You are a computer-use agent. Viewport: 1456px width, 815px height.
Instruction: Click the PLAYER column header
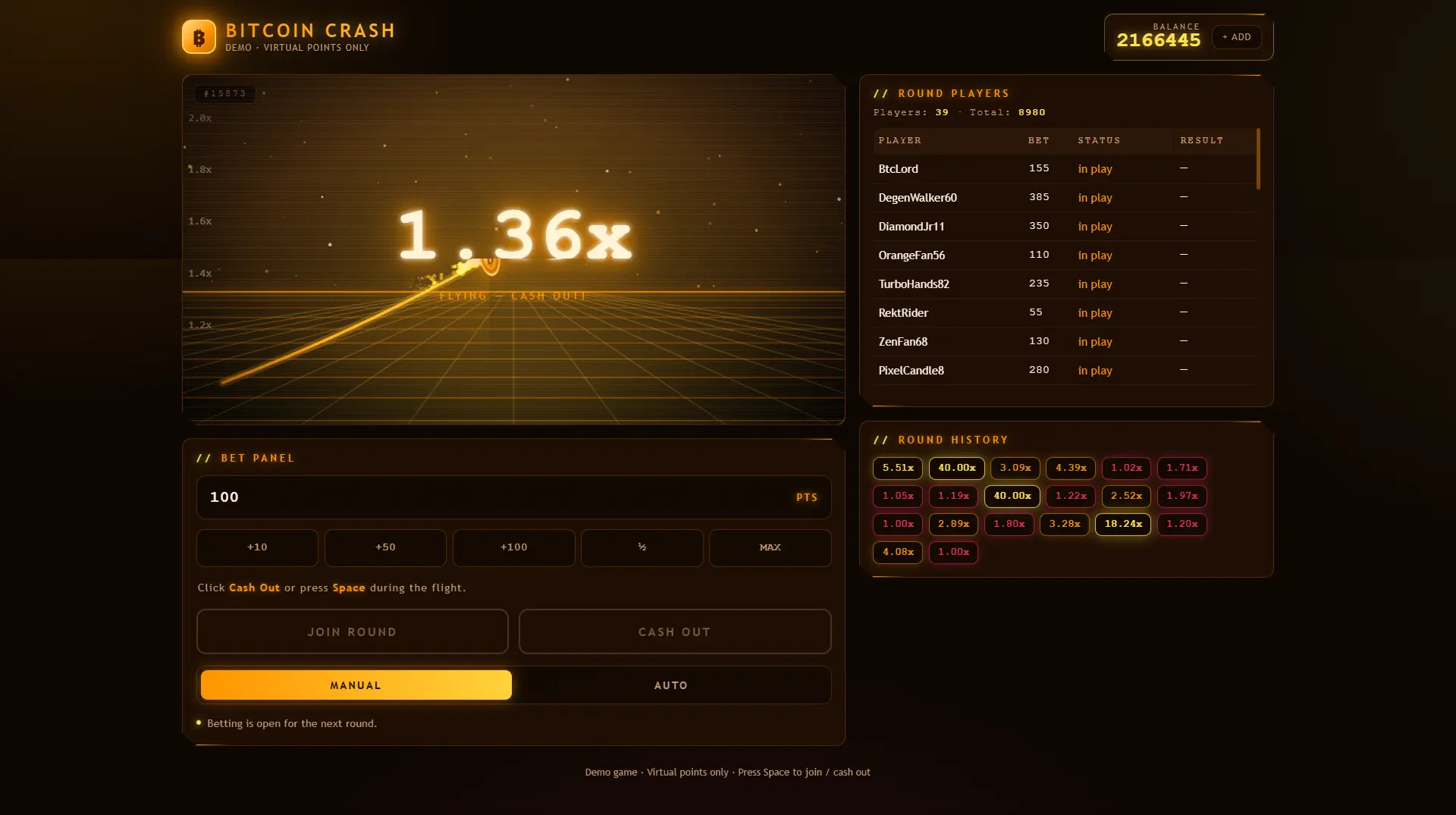click(x=899, y=141)
